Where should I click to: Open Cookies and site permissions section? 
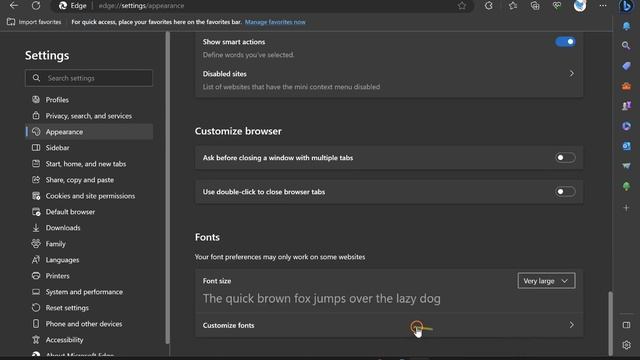coord(89,196)
